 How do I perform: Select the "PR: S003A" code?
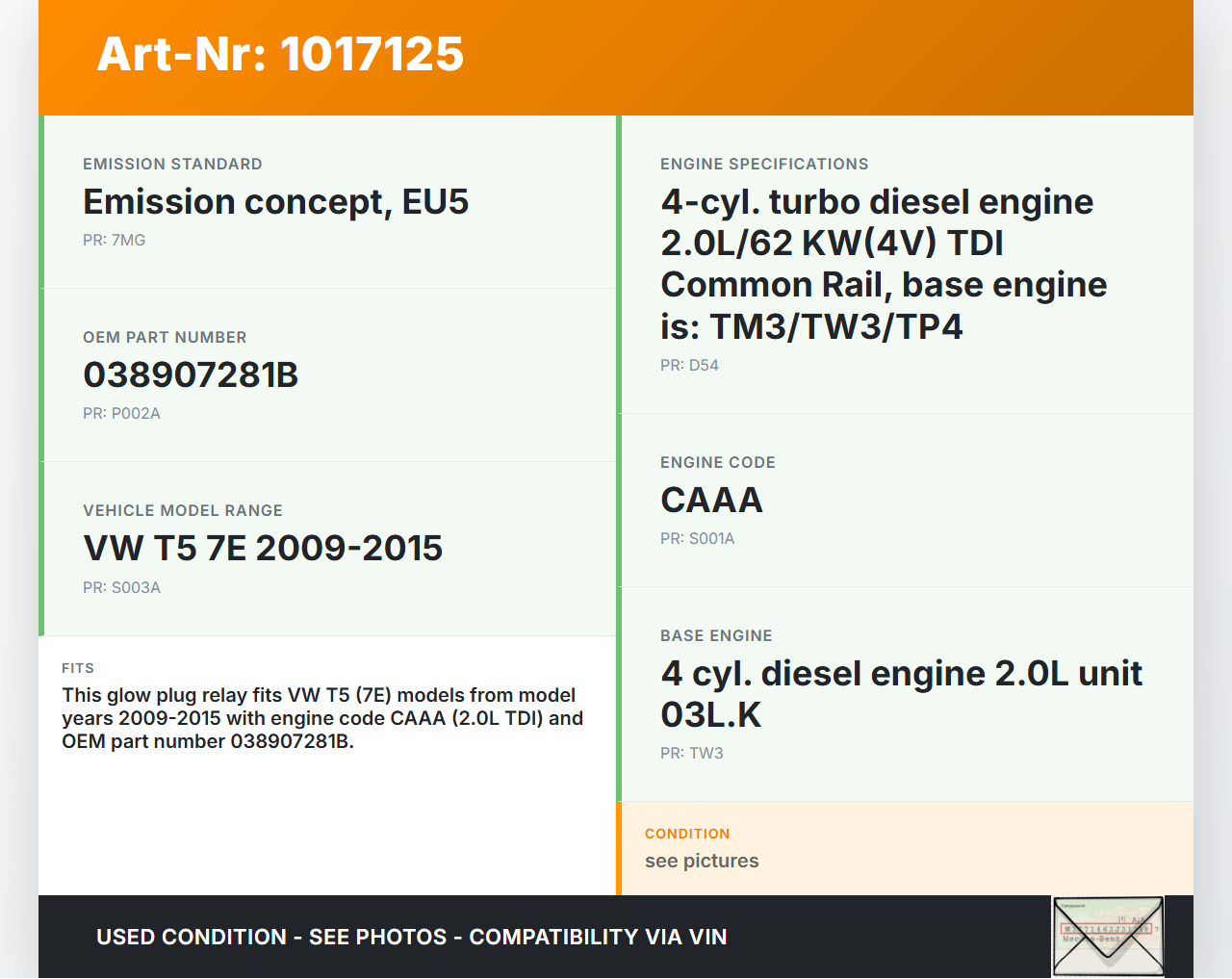[121, 587]
